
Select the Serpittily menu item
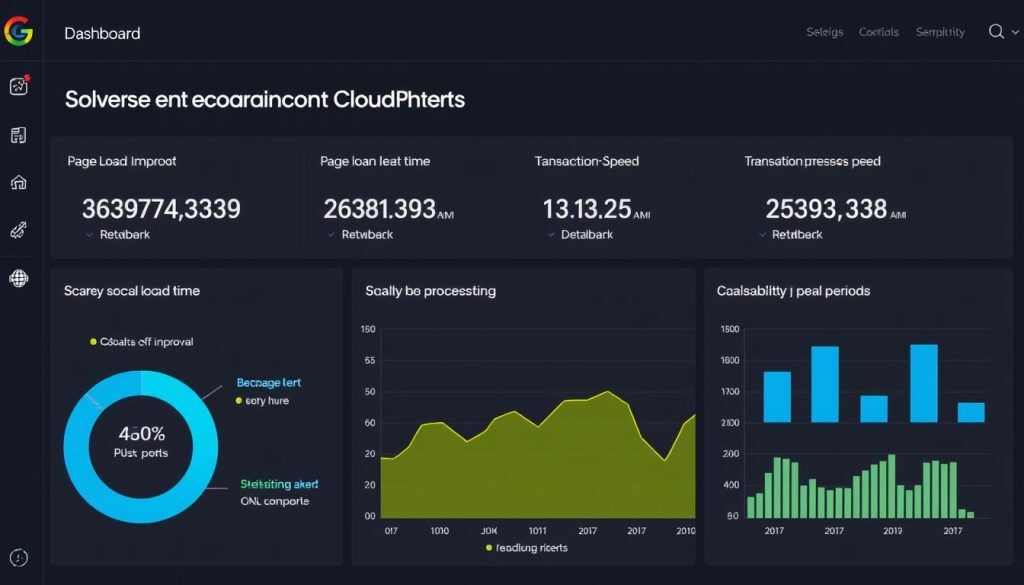939,31
